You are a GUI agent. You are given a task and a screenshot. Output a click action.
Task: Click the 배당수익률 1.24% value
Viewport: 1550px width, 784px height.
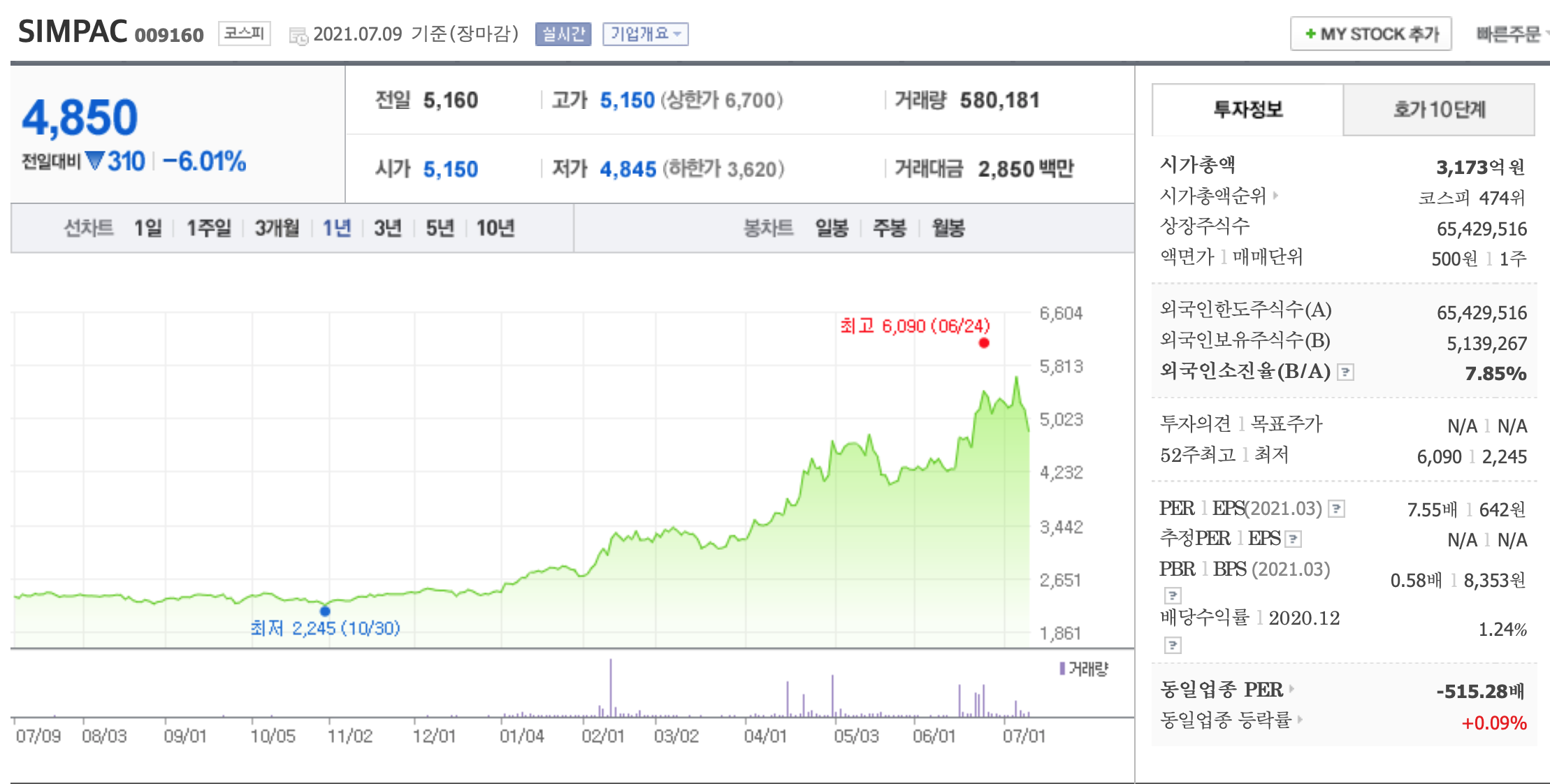click(1502, 630)
